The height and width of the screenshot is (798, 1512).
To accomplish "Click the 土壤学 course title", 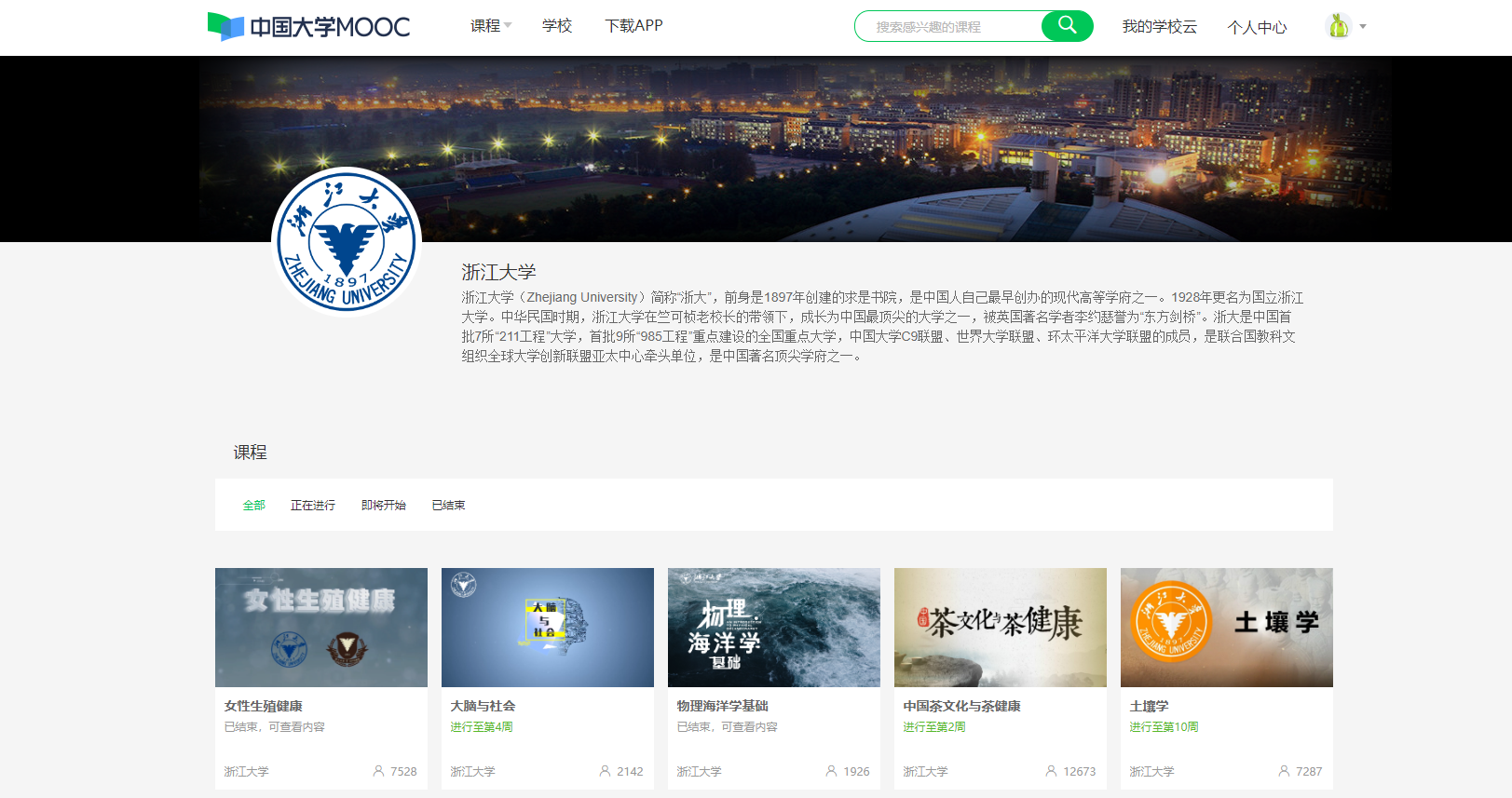I will click(x=1149, y=706).
